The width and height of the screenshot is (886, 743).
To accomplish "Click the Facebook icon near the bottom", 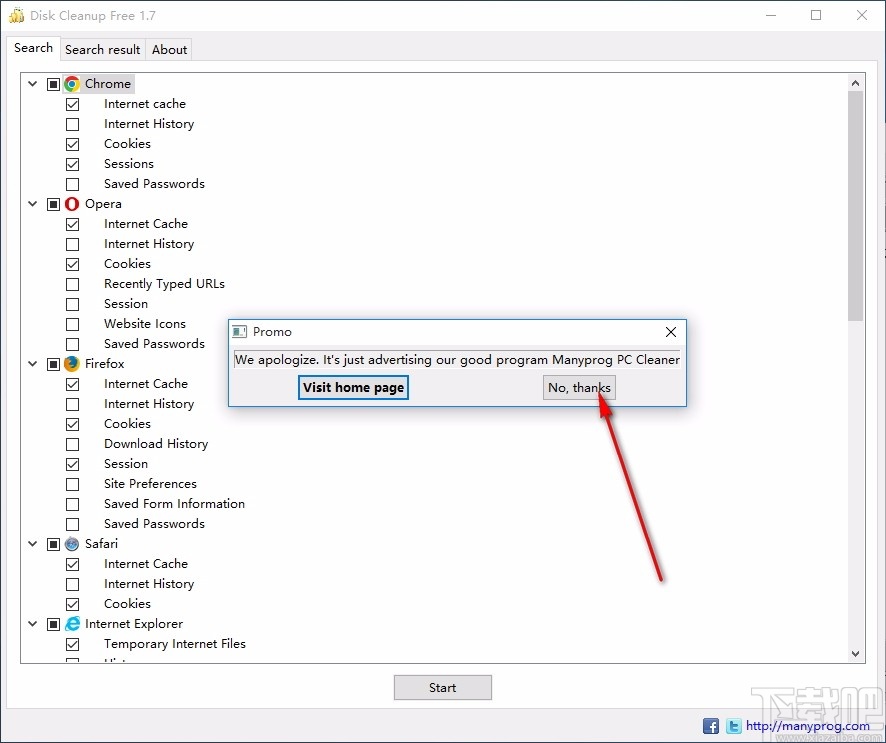I will point(710,725).
